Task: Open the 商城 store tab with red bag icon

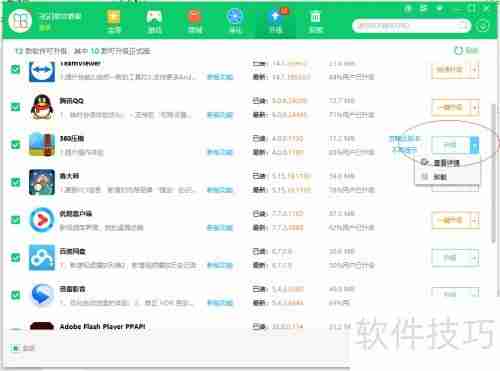Action: [x=195, y=21]
